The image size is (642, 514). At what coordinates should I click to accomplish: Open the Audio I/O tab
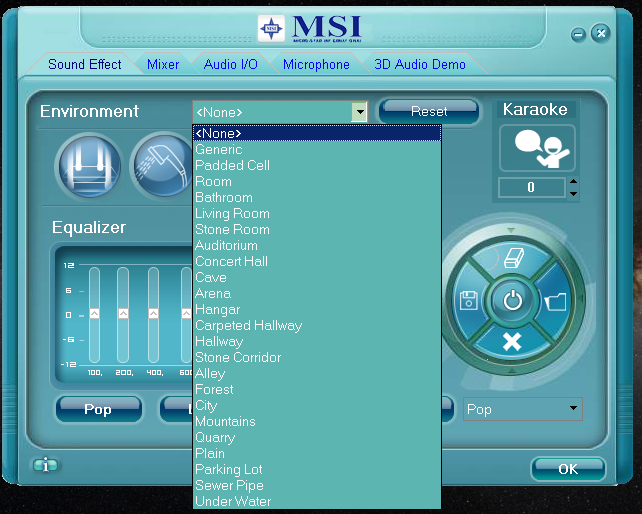click(231, 64)
